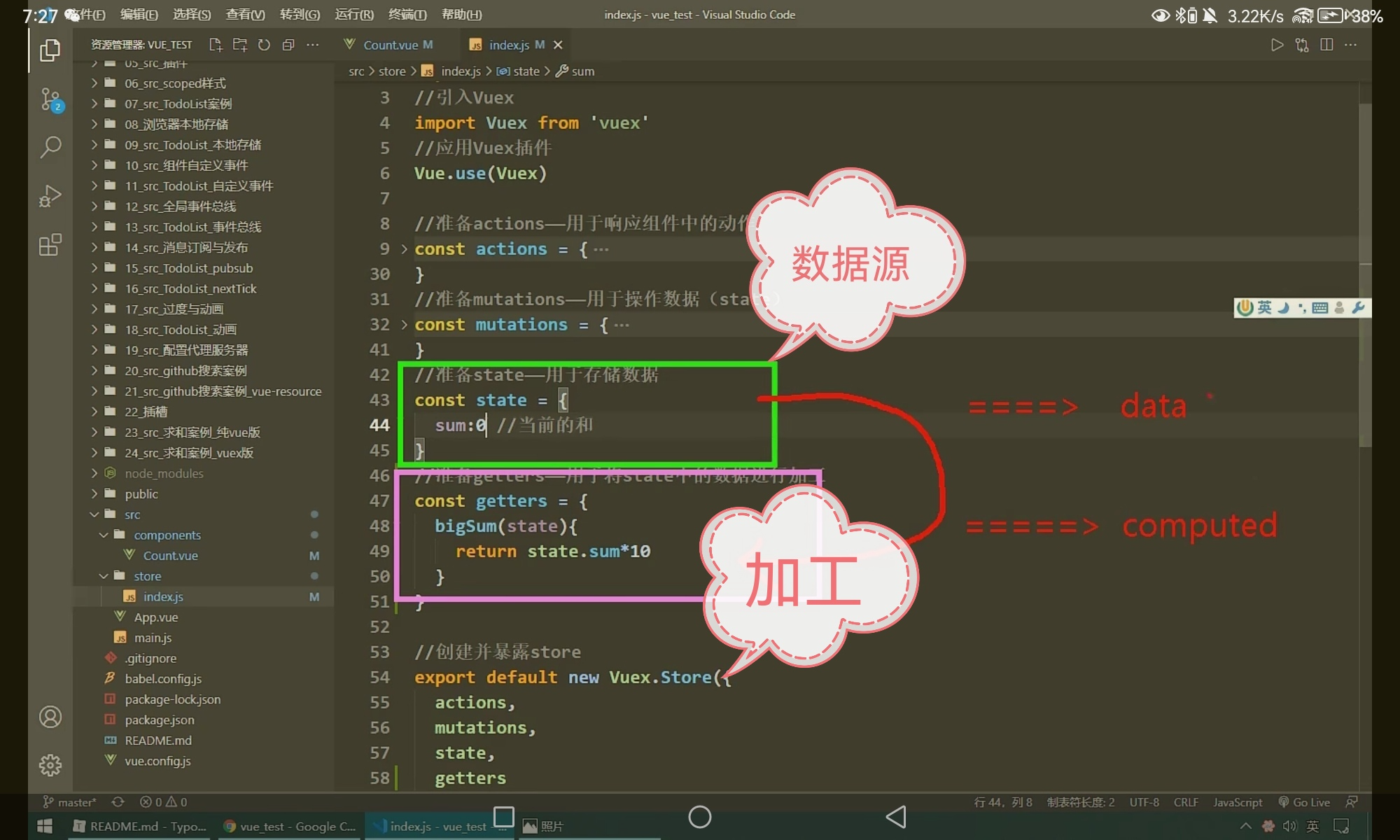
Task: Unfold the collapsed mutations block
Action: pyautogui.click(x=404, y=325)
